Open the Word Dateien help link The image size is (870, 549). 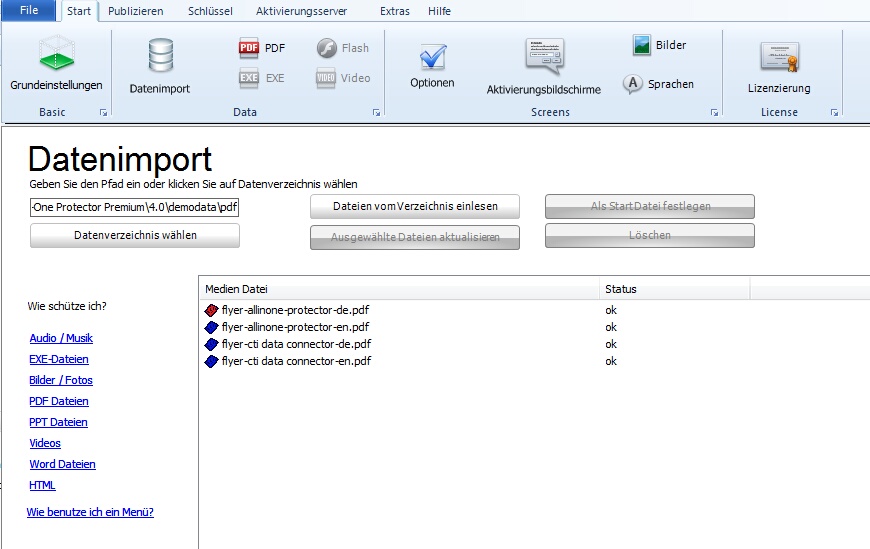63,465
